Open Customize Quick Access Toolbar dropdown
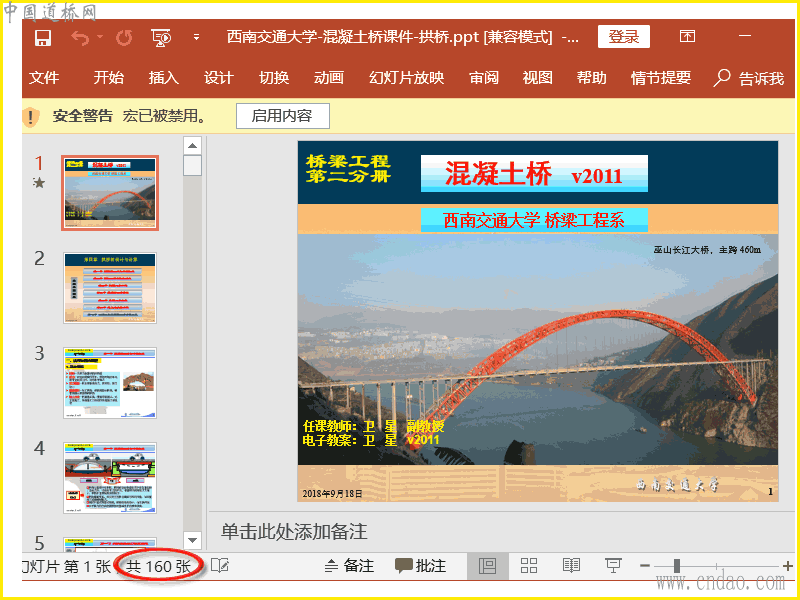 click(x=196, y=37)
